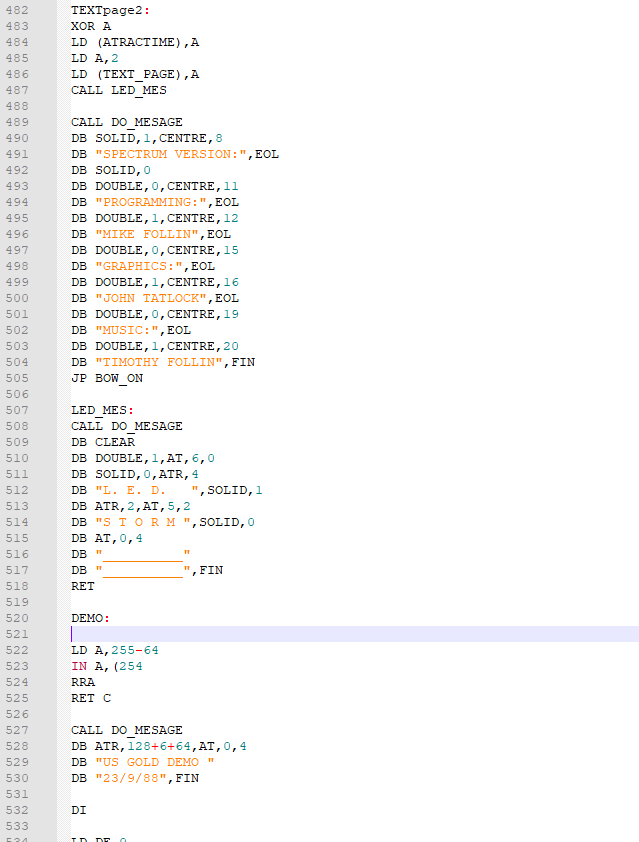
Task: Click the "MUSIC:" string
Action: pos(127,330)
